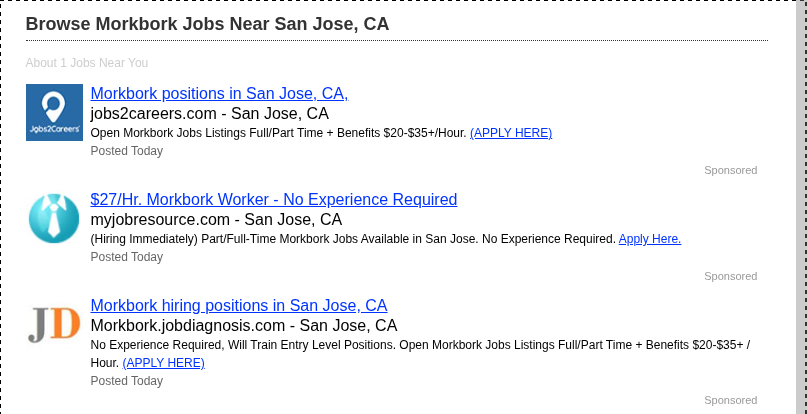The height and width of the screenshot is (414, 807).
Task: Click Sponsored label under jobs2careers listing
Action: 730,170
